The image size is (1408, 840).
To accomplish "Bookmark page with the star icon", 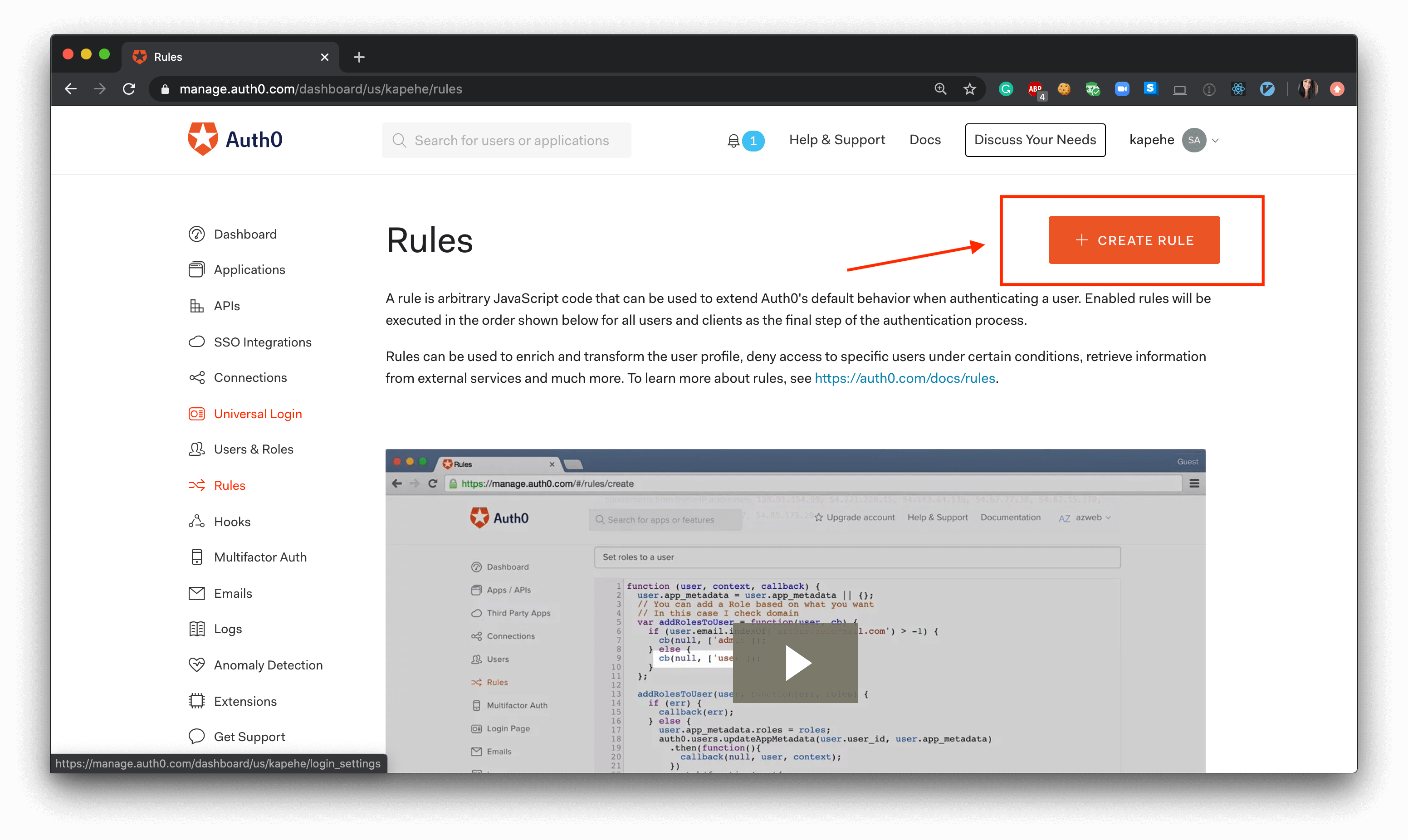I will point(970,89).
